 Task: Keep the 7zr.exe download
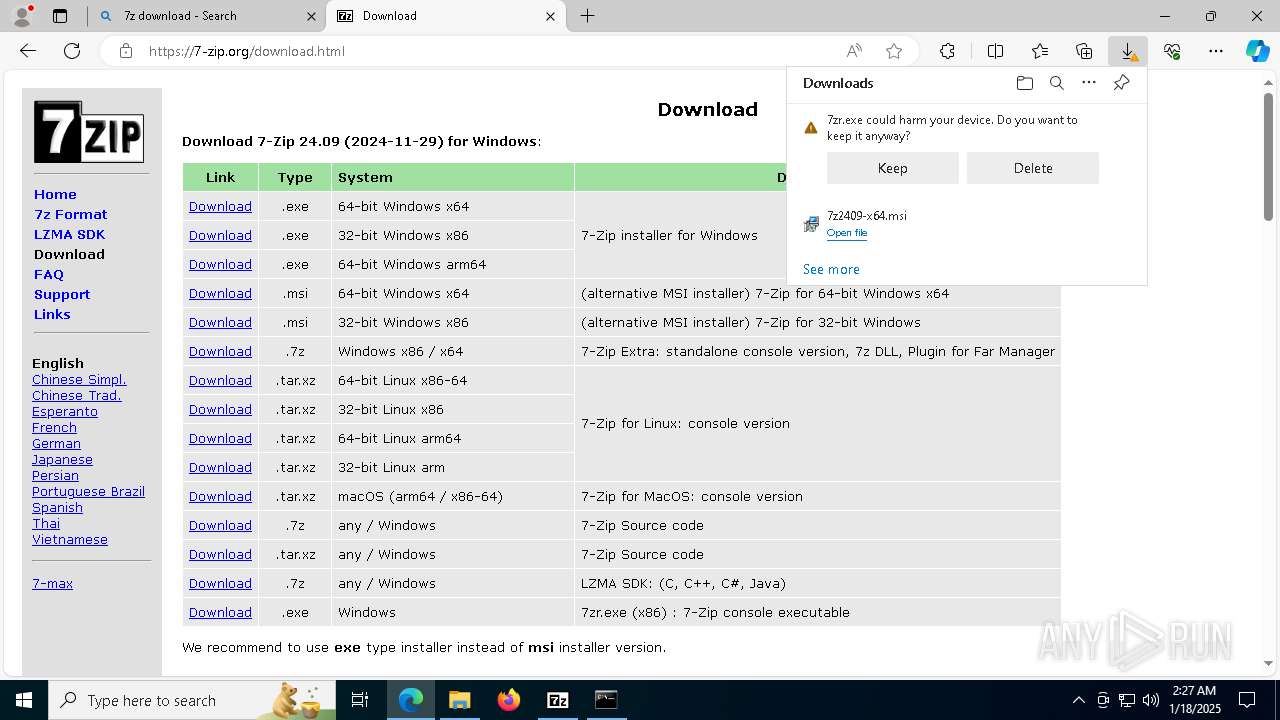tap(893, 168)
